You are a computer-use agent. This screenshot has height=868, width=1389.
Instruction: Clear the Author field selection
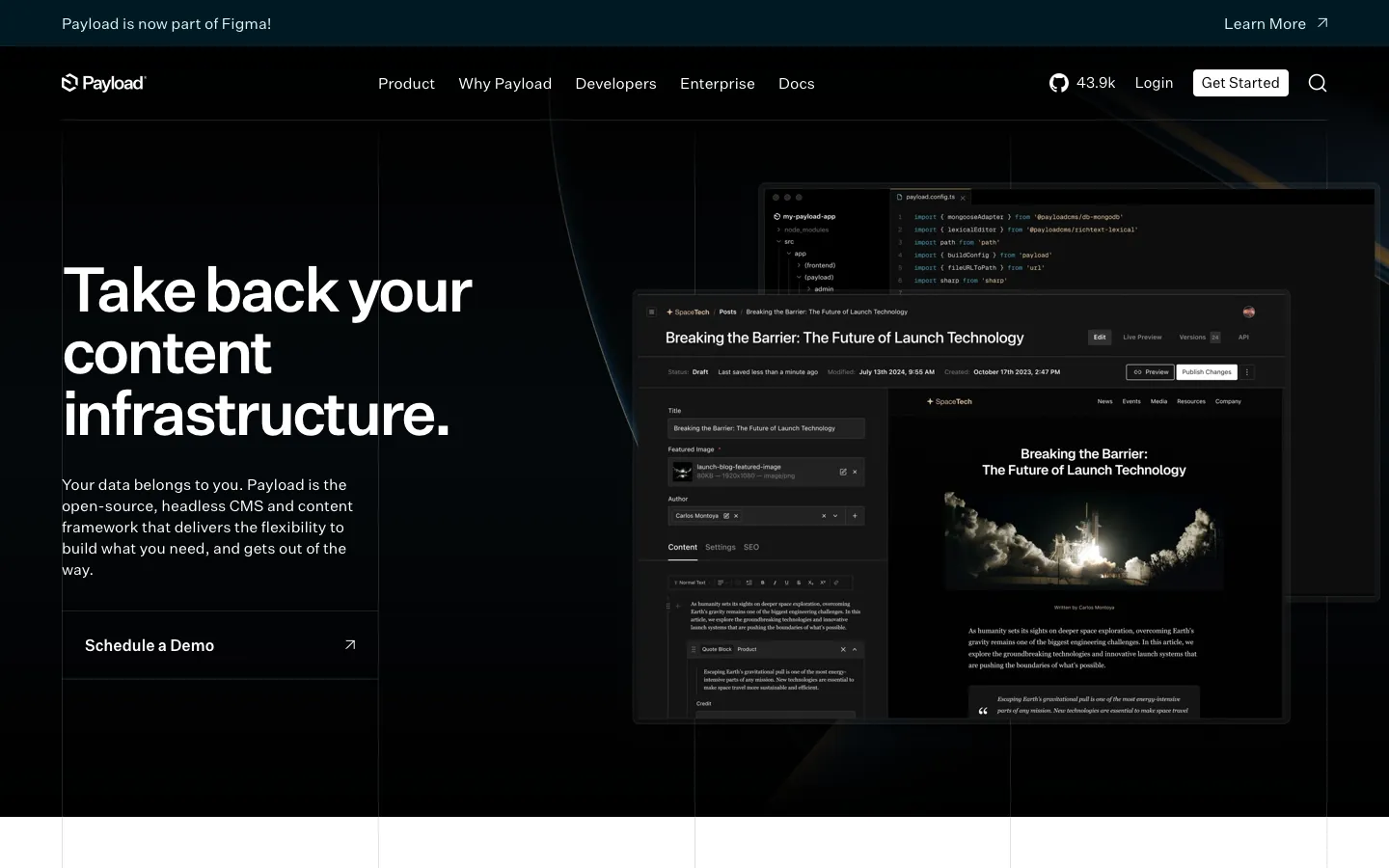click(824, 516)
